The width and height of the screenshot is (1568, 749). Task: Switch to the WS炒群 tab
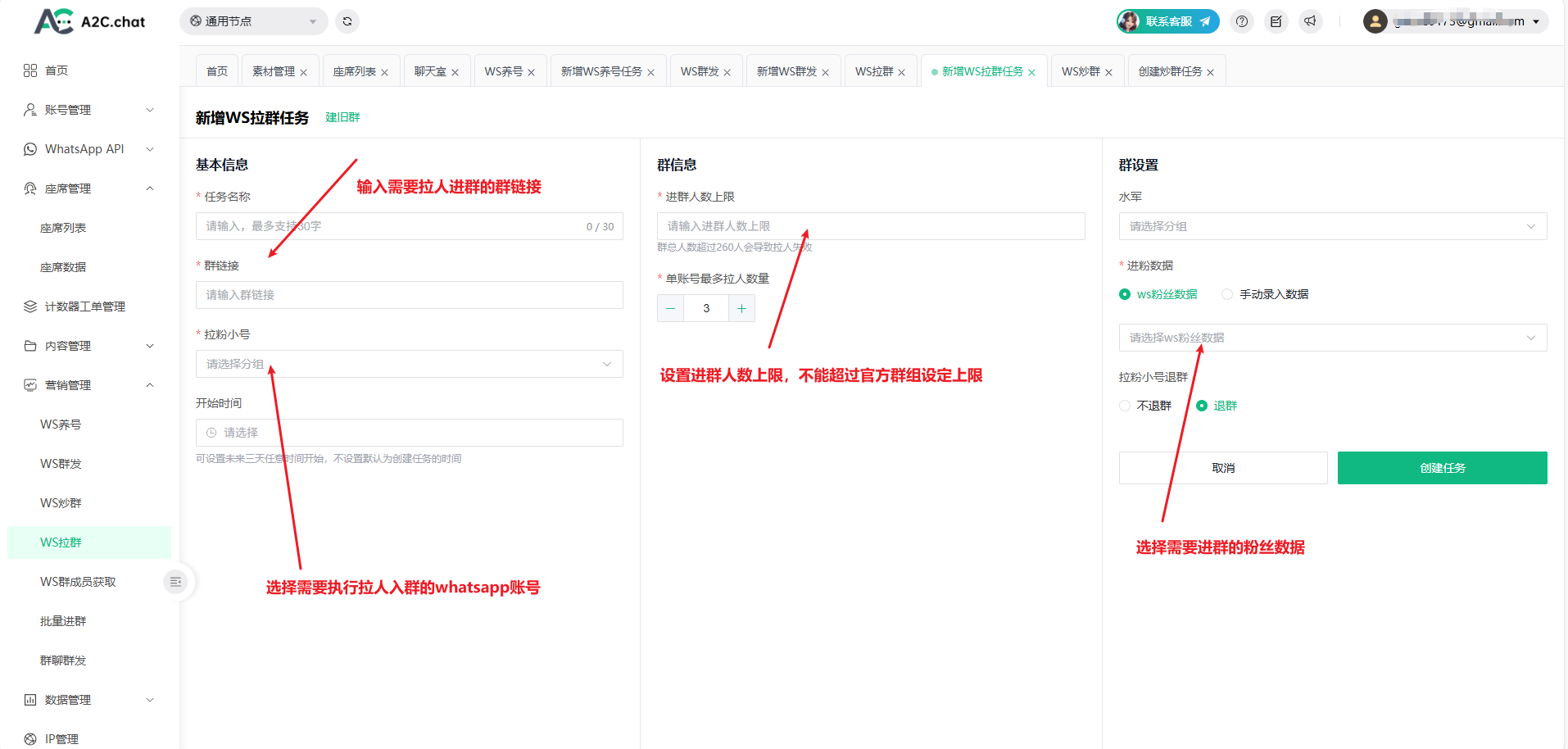[x=1081, y=71]
